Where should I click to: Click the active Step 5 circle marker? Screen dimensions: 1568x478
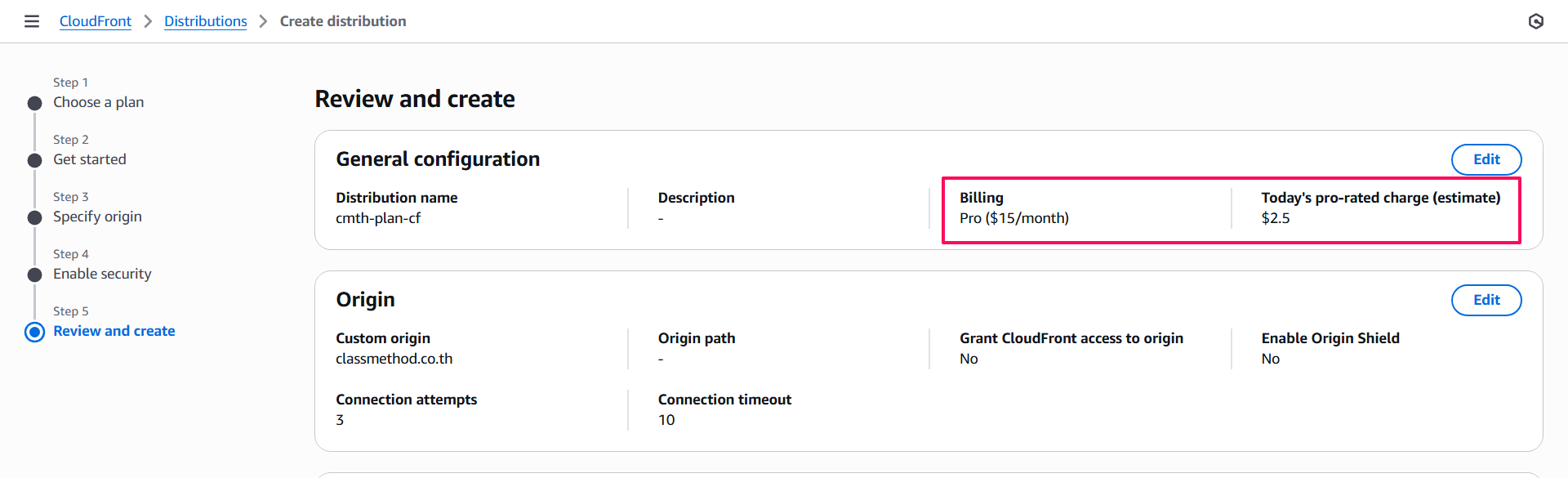click(34, 332)
